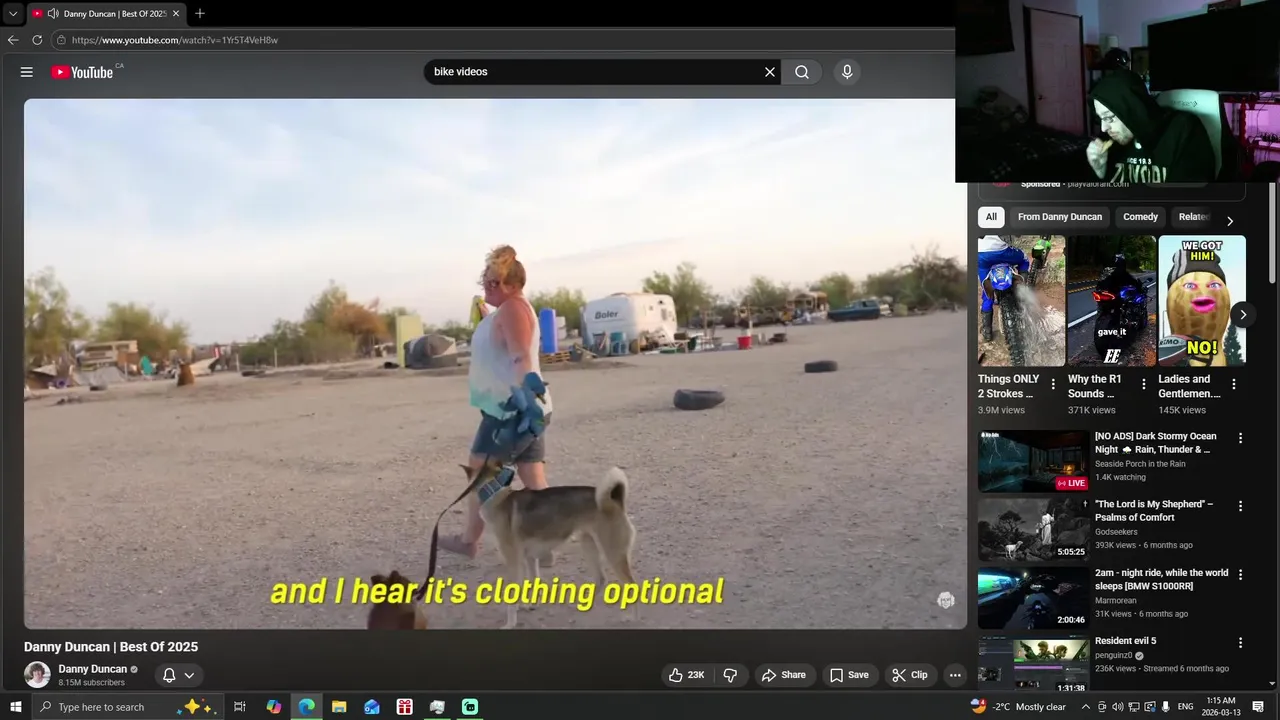Go back with browser back arrow
The height and width of the screenshot is (720, 1280).
pos(13,40)
